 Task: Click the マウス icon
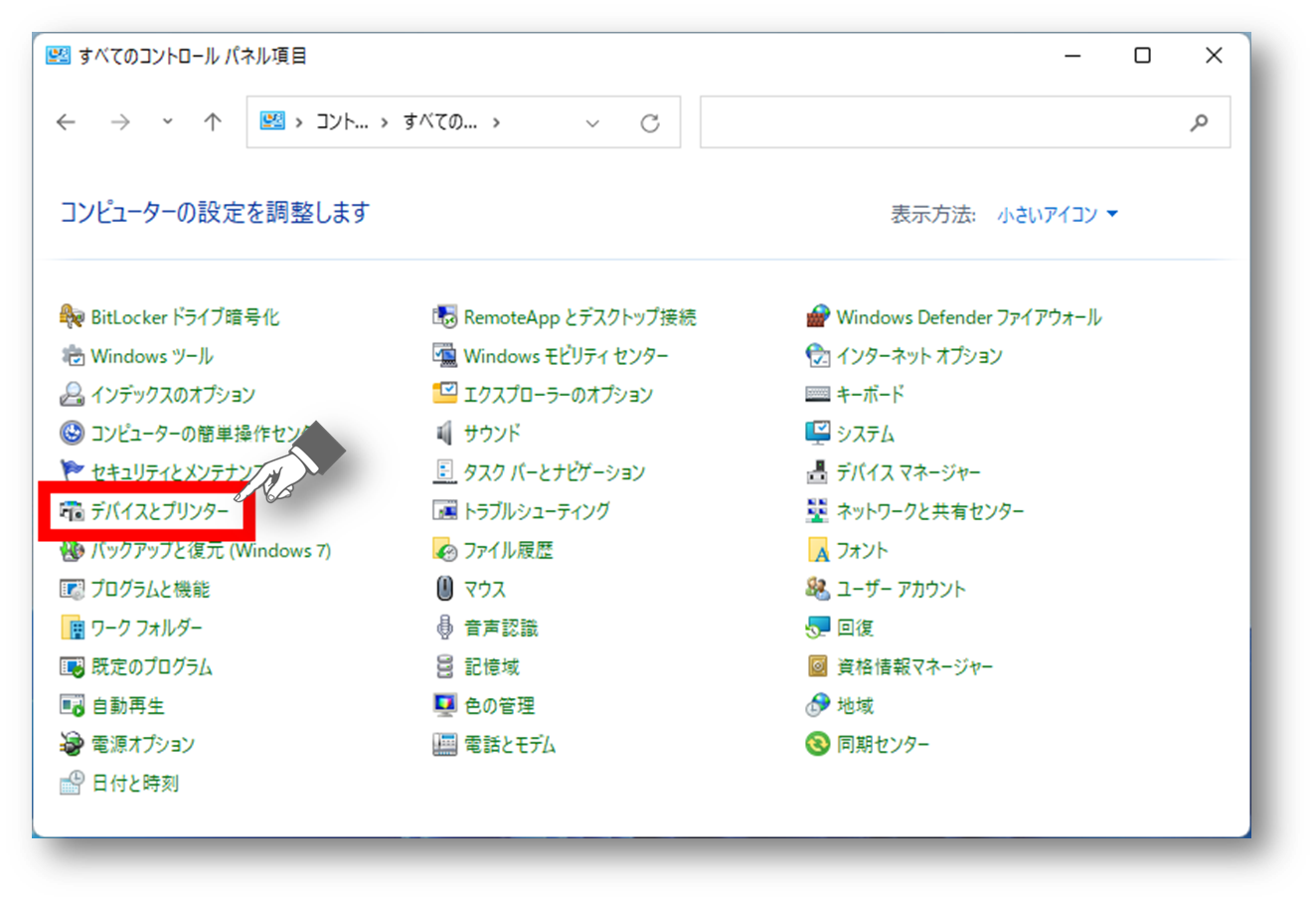[x=444, y=589]
